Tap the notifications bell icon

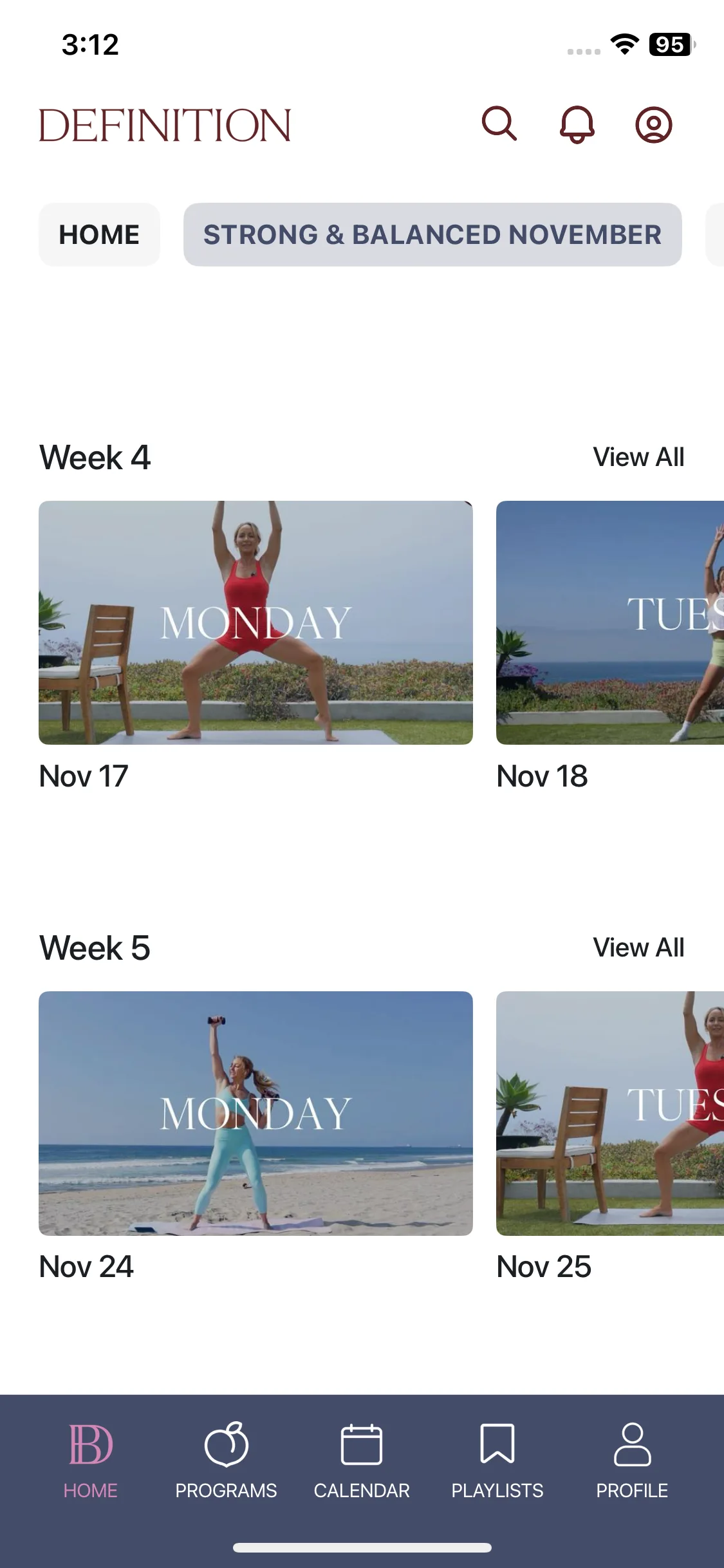tap(577, 124)
